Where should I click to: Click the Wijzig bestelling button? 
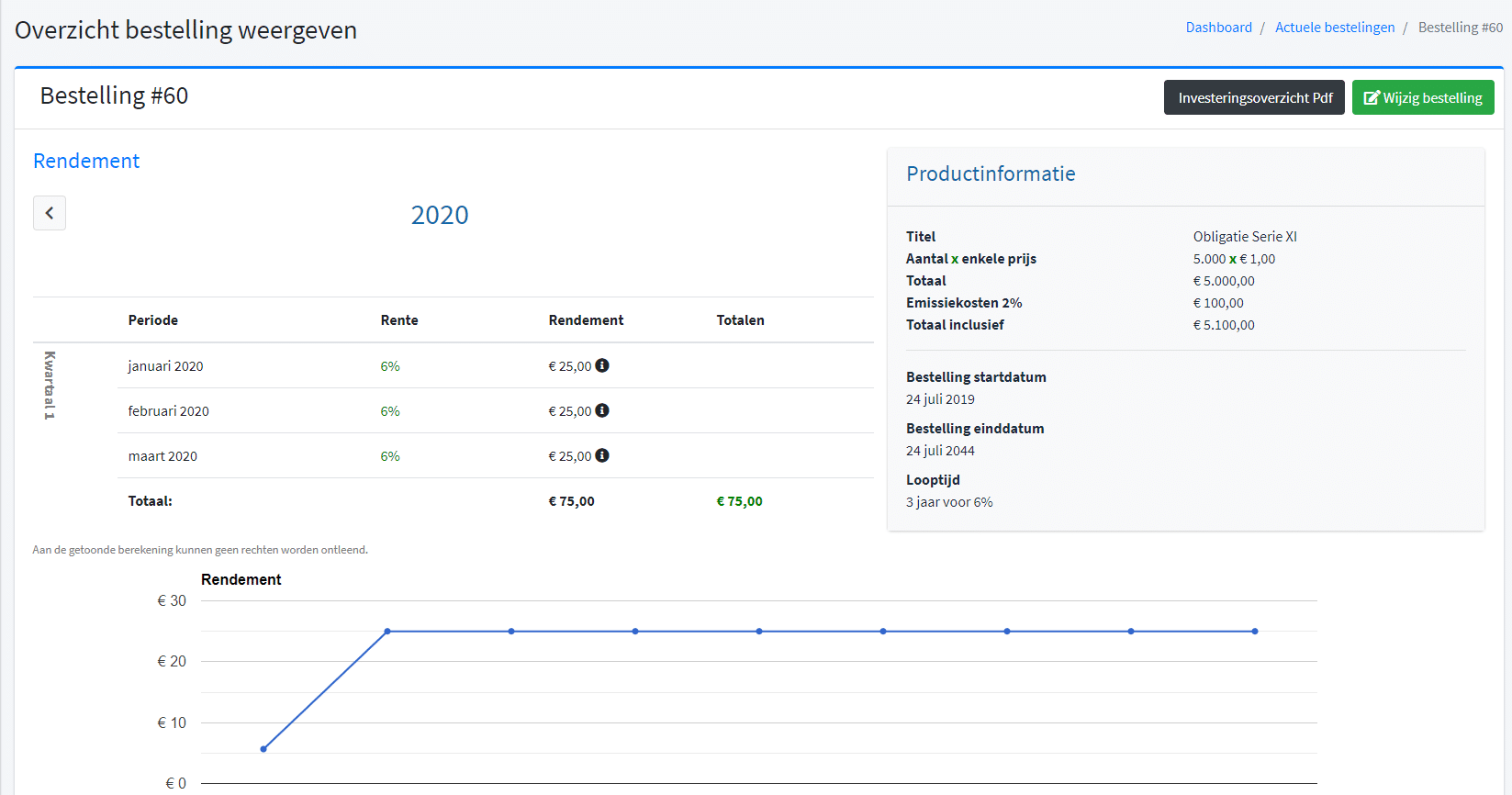(1423, 97)
